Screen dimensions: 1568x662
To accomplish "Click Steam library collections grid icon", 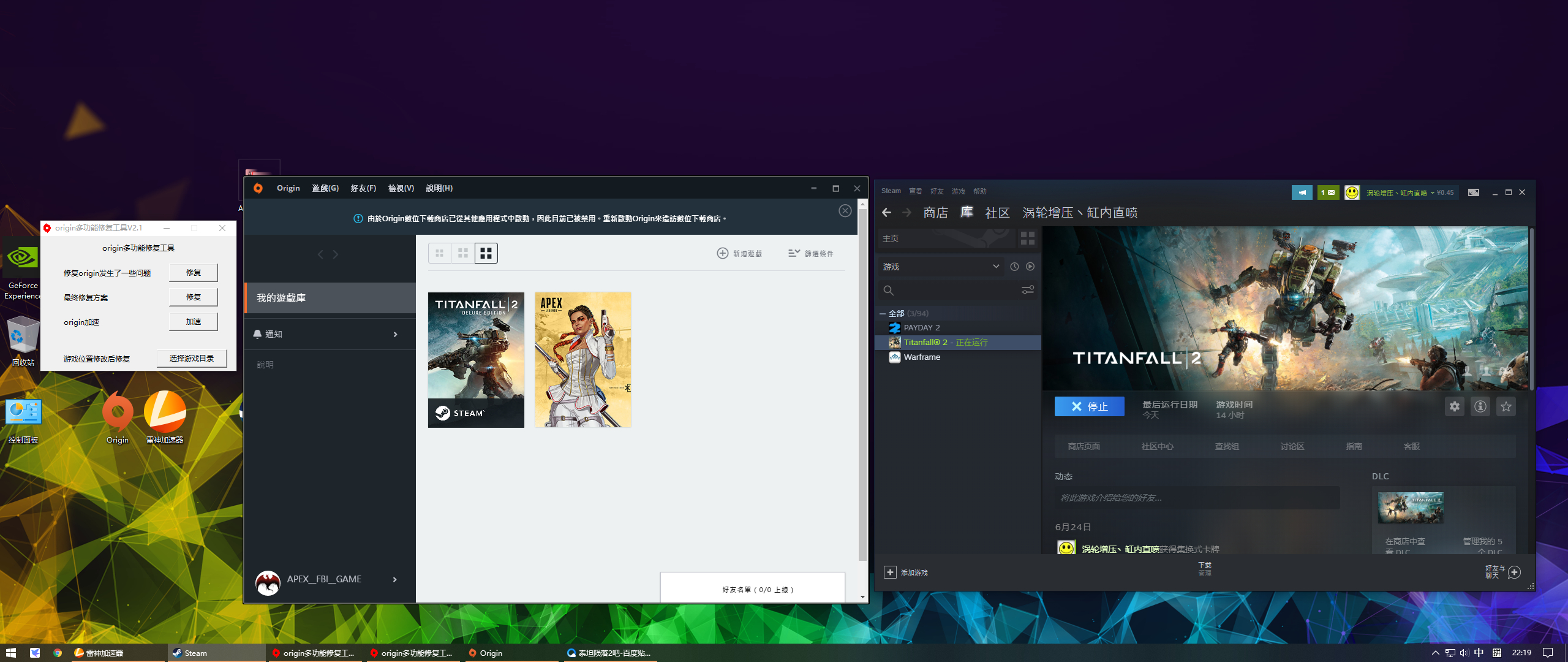I will pos(1028,238).
